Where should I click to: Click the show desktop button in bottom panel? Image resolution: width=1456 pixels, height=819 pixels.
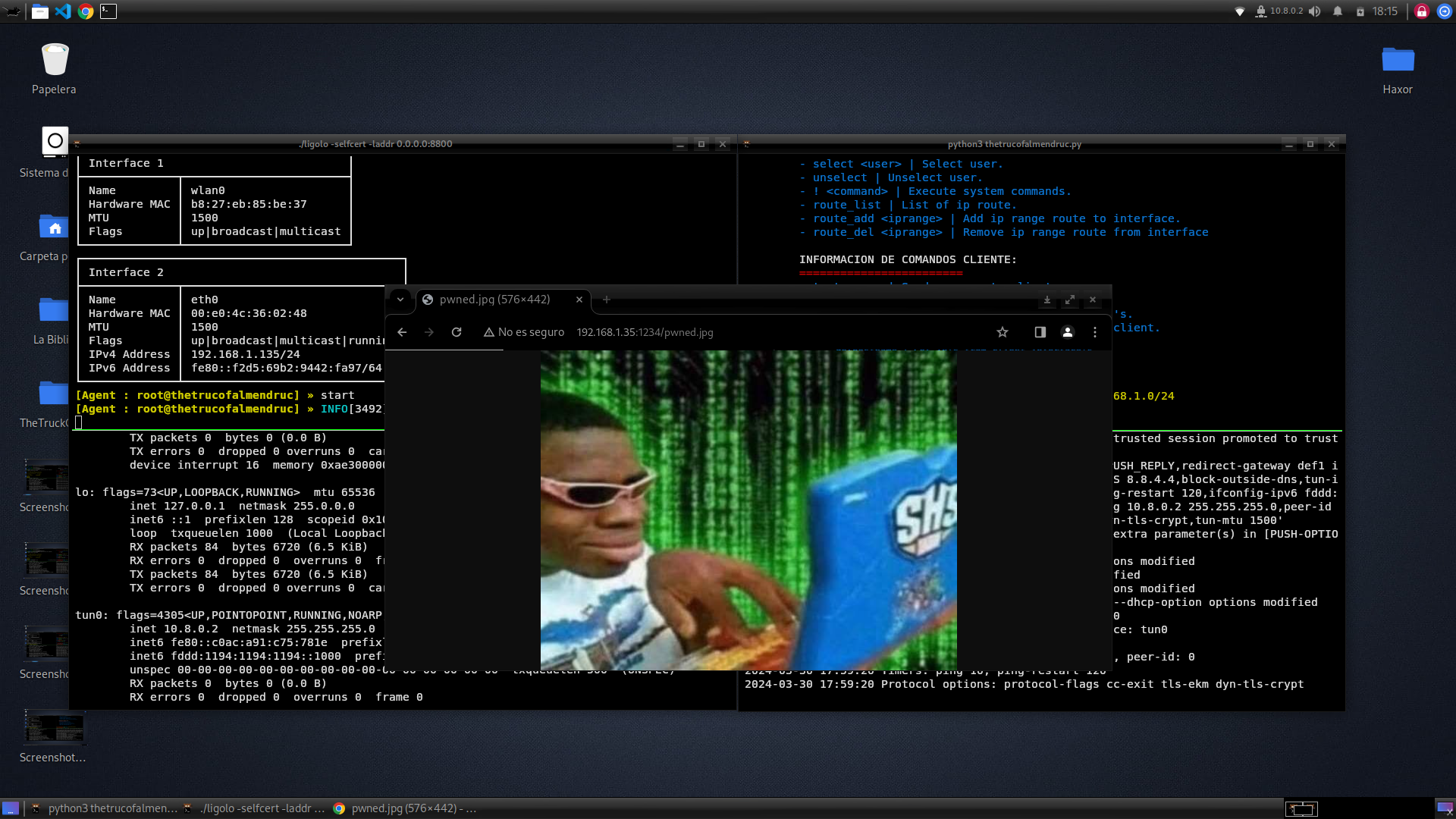coord(11,808)
